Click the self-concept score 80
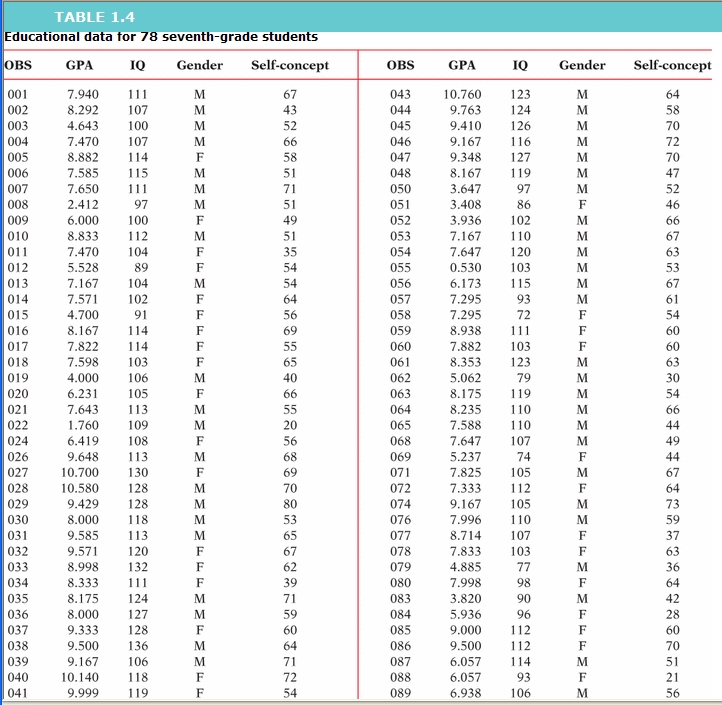This screenshot has width=722, height=705. coord(290,504)
